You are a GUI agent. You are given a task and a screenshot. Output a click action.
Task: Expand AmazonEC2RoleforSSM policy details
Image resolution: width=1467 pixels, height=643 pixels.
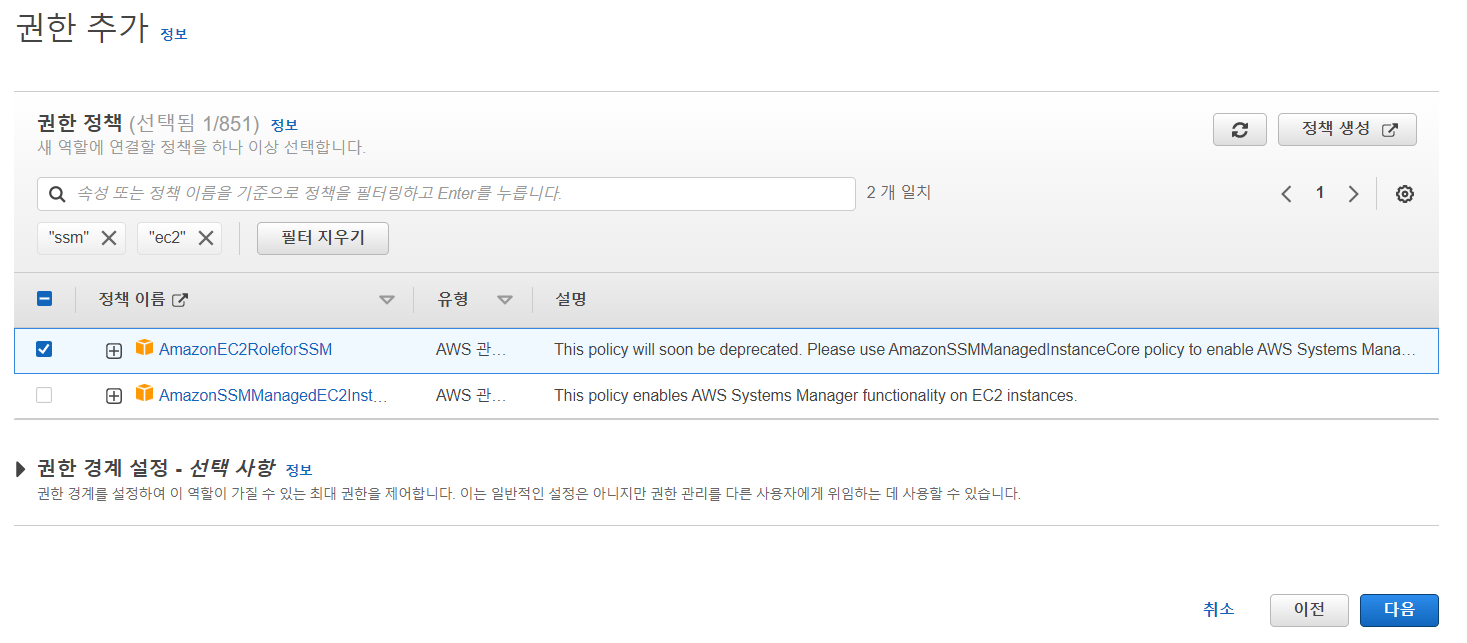[114, 350]
